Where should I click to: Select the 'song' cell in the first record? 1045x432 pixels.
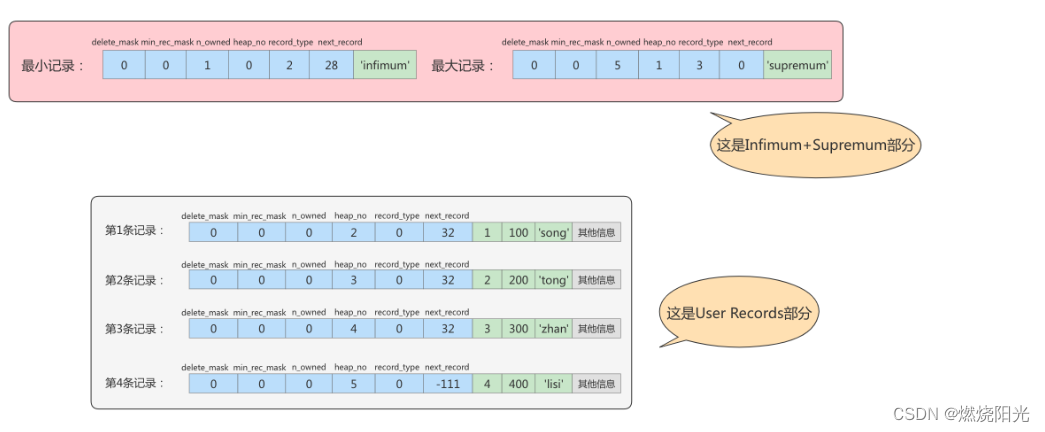coord(553,232)
